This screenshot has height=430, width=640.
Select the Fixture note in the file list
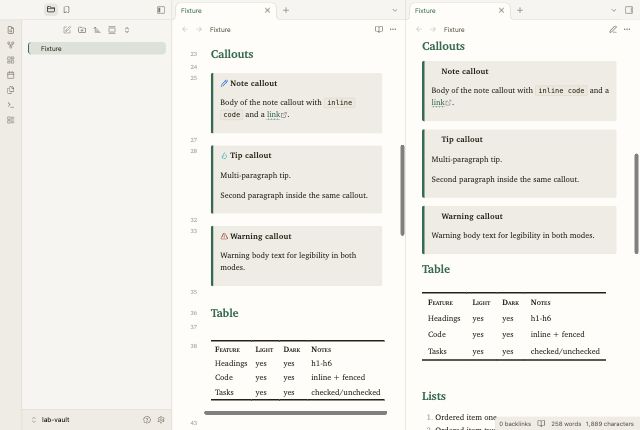(x=97, y=48)
